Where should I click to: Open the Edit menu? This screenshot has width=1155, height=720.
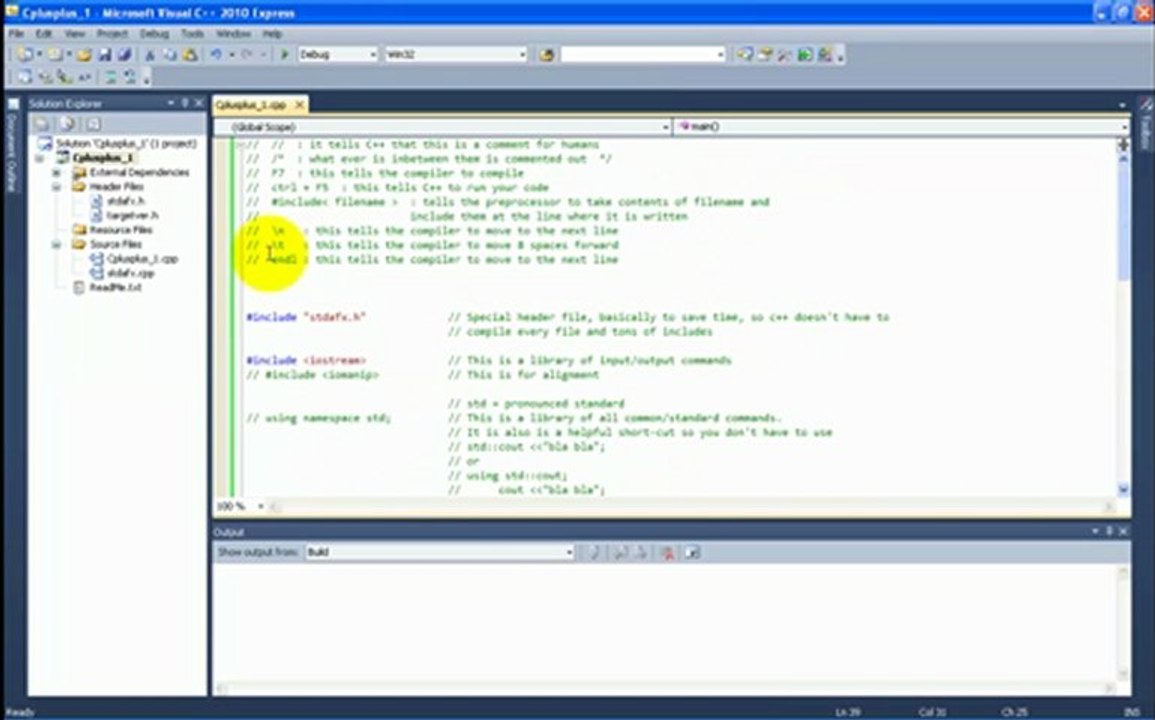44,34
